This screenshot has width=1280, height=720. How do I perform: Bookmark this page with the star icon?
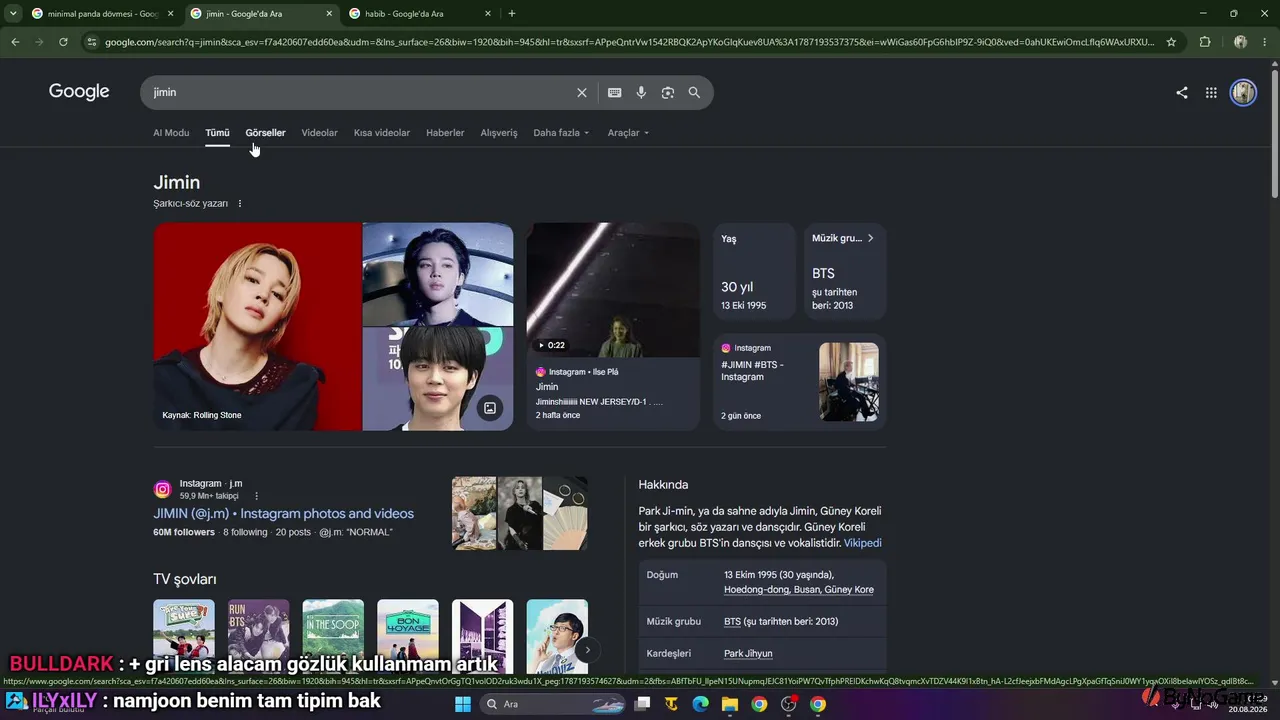pyautogui.click(x=1172, y=42)
